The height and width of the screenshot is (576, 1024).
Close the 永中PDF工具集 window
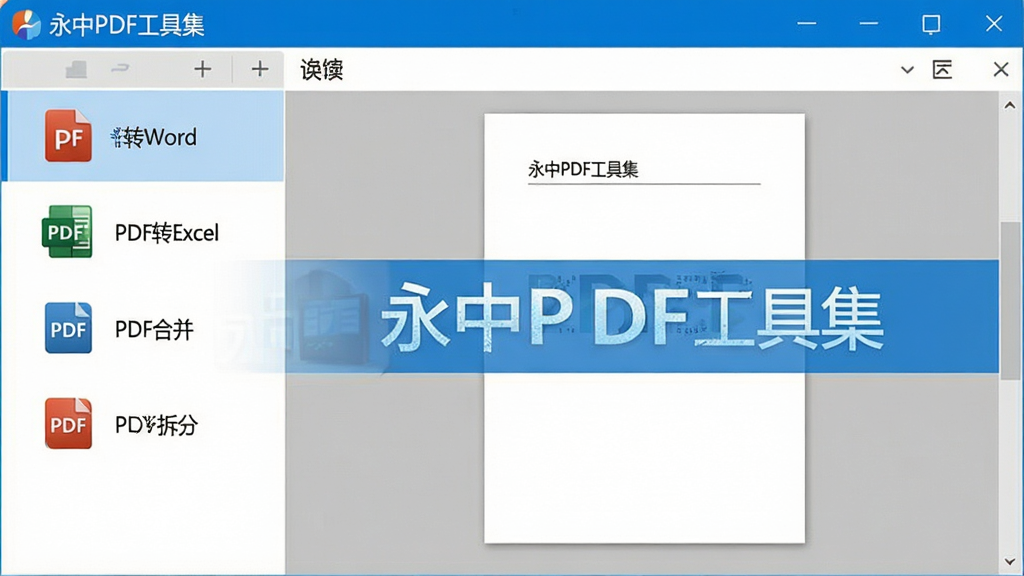pos(994,24)
